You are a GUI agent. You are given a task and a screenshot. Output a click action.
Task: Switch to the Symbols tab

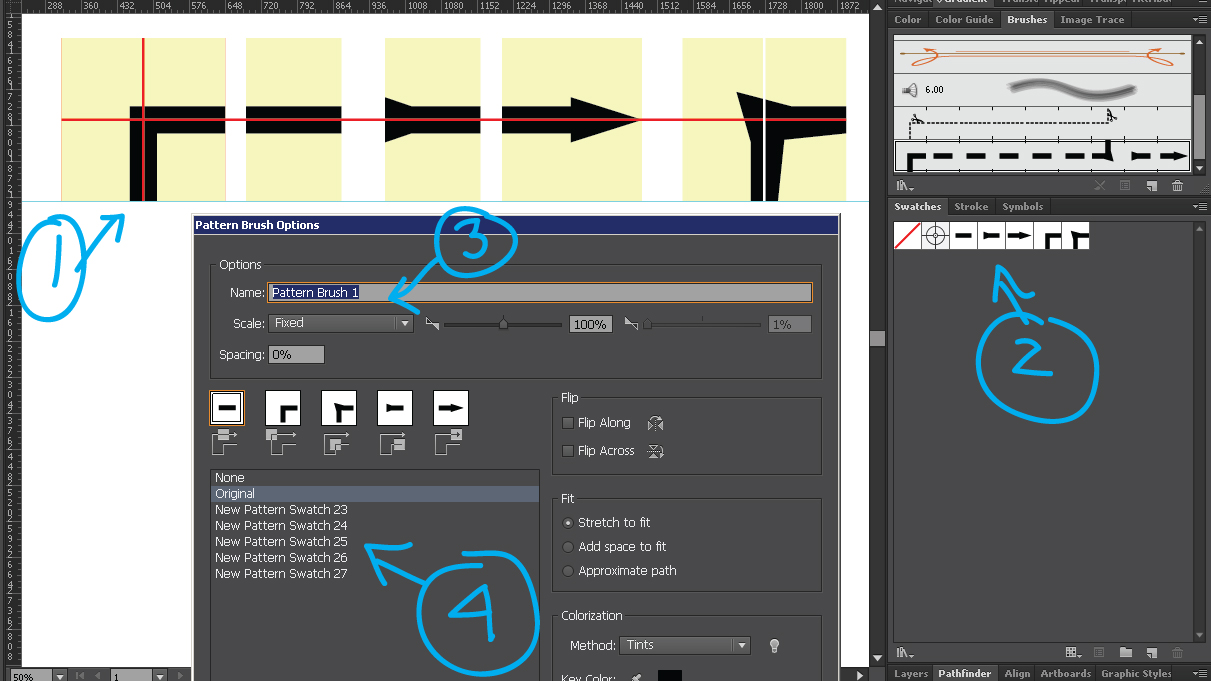coord(1022,206)
